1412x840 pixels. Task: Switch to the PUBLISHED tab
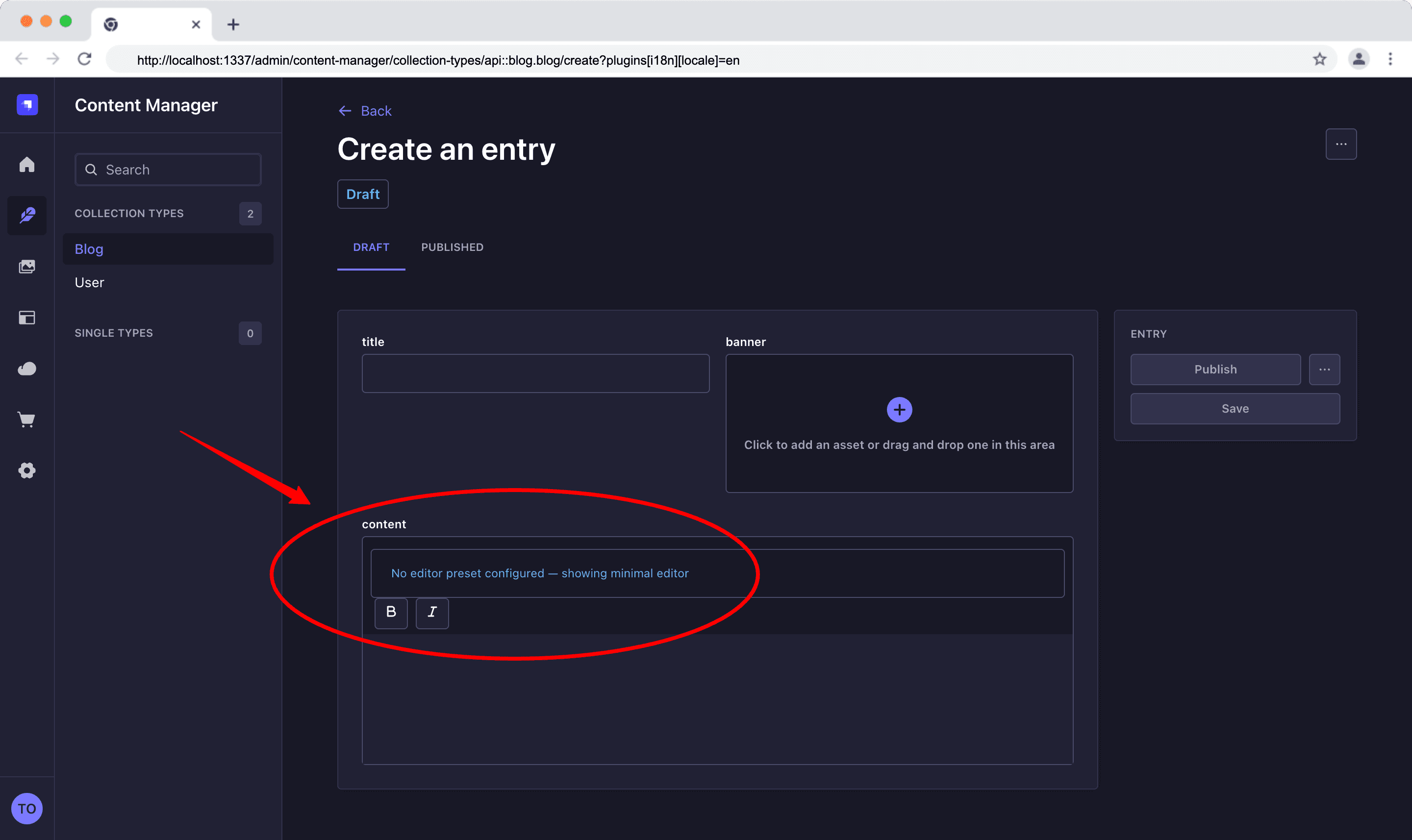(452, 247)
